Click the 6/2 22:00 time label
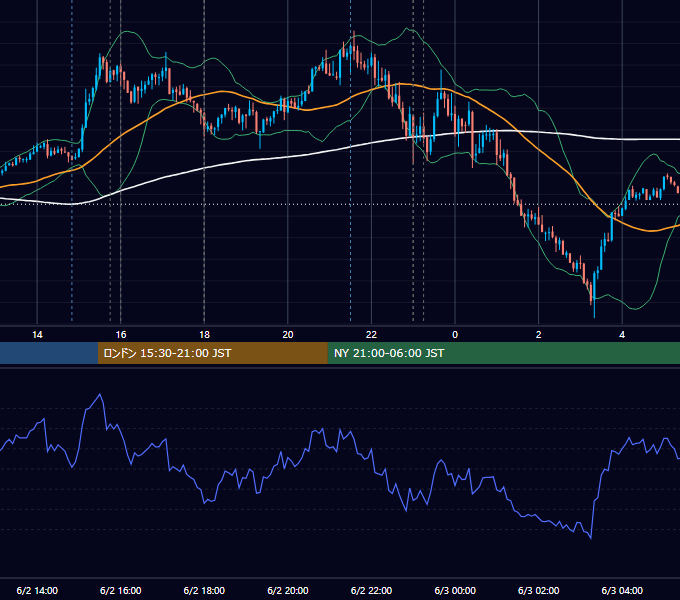 (371, 590)
